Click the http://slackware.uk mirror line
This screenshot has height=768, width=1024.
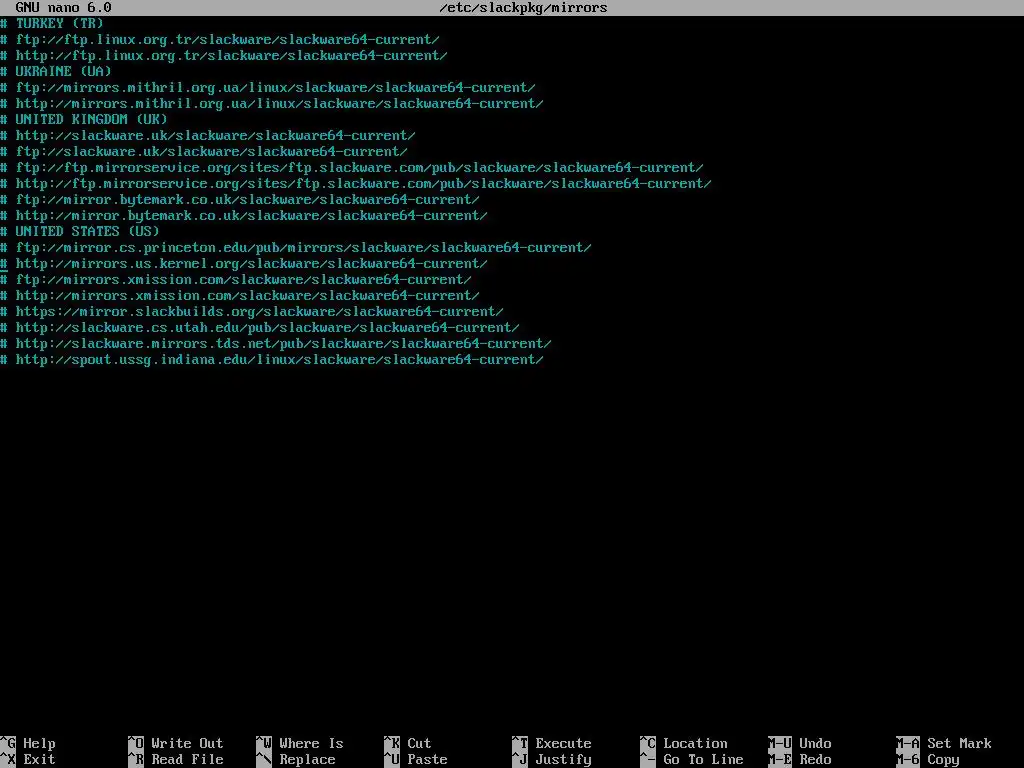click(x=208, y=135)
